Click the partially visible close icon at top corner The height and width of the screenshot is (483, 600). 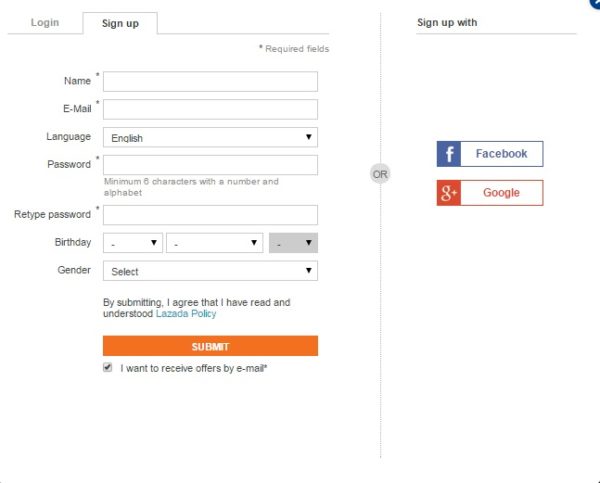595,3
